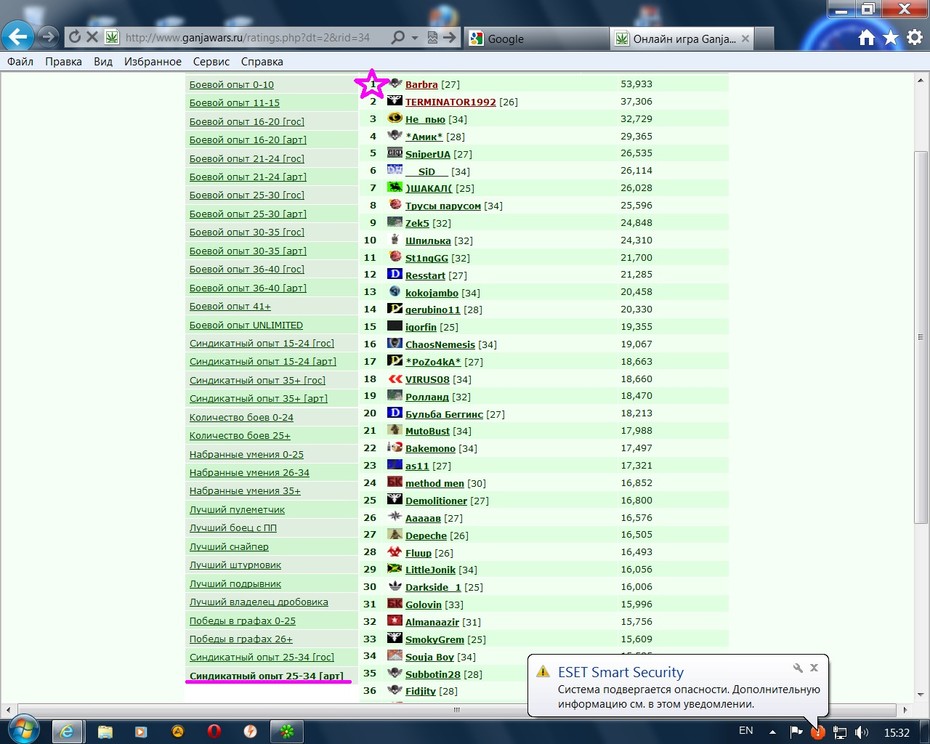The height and width of the screenshot is (744, 930).
Task: Click syndicate icon next to Не_пью
Action: click(394, 117)
